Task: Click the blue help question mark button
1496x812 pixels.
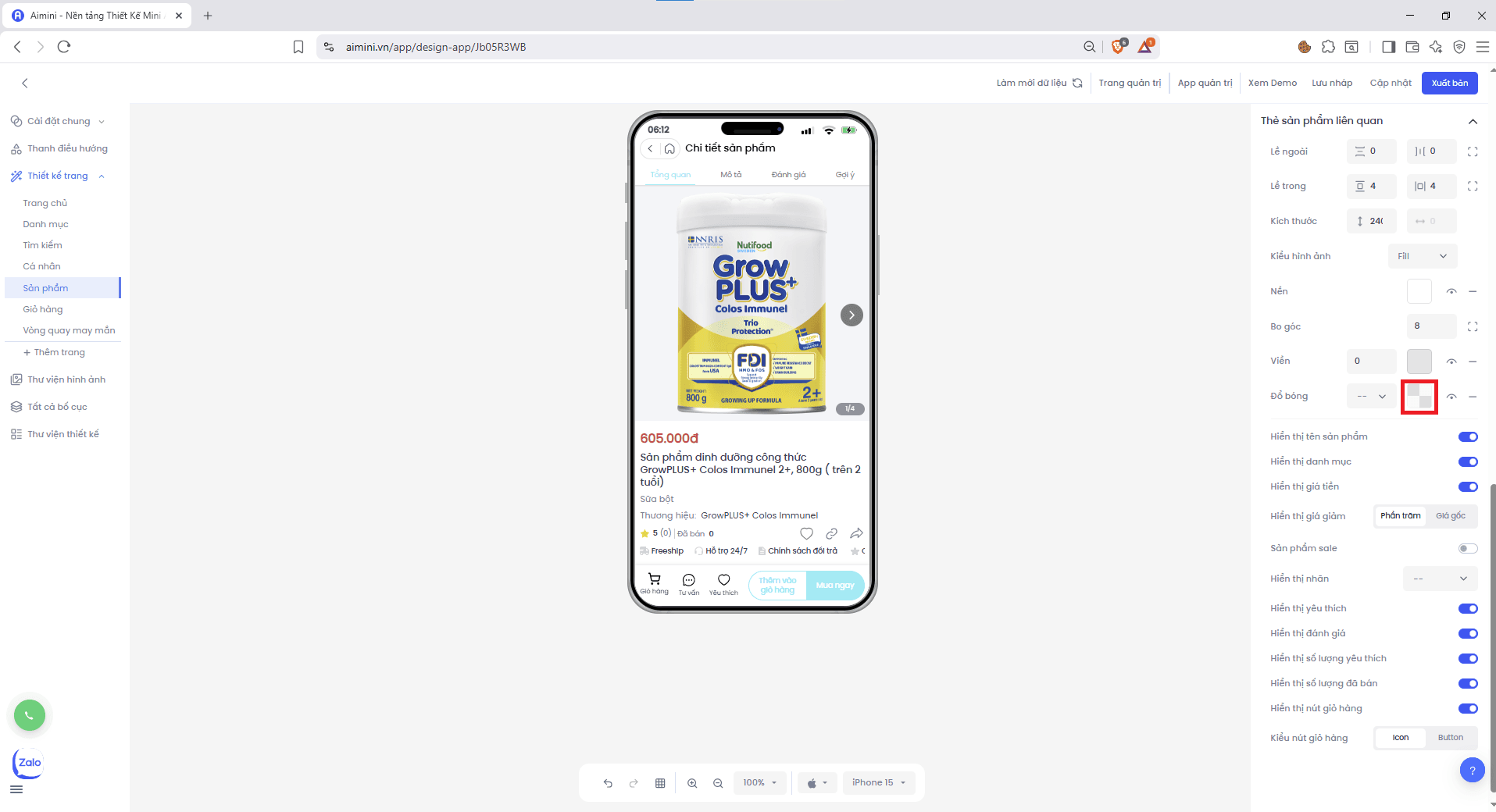Action: tap(1472, 771)
